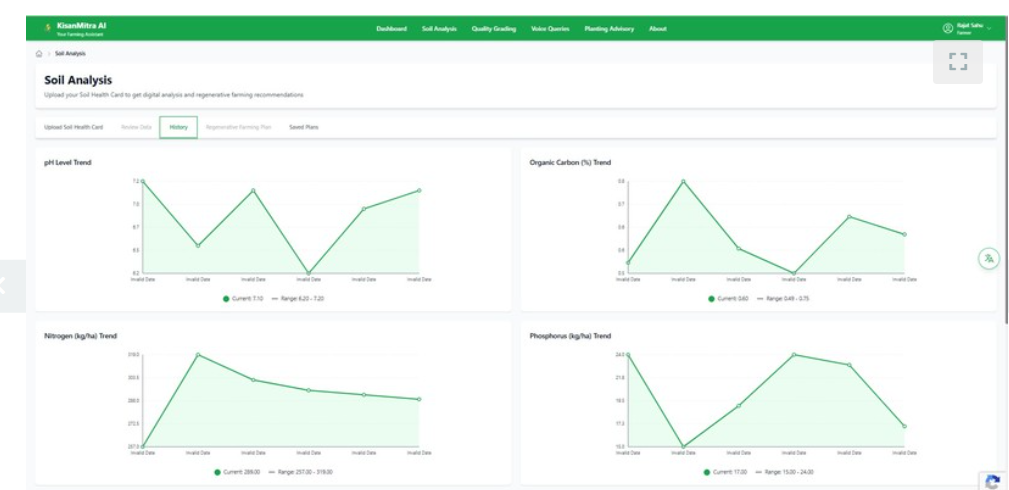Screen dimensions: 1009x490
Task: Click the KisanMitra AI logo icon
Action: (48, 28)
